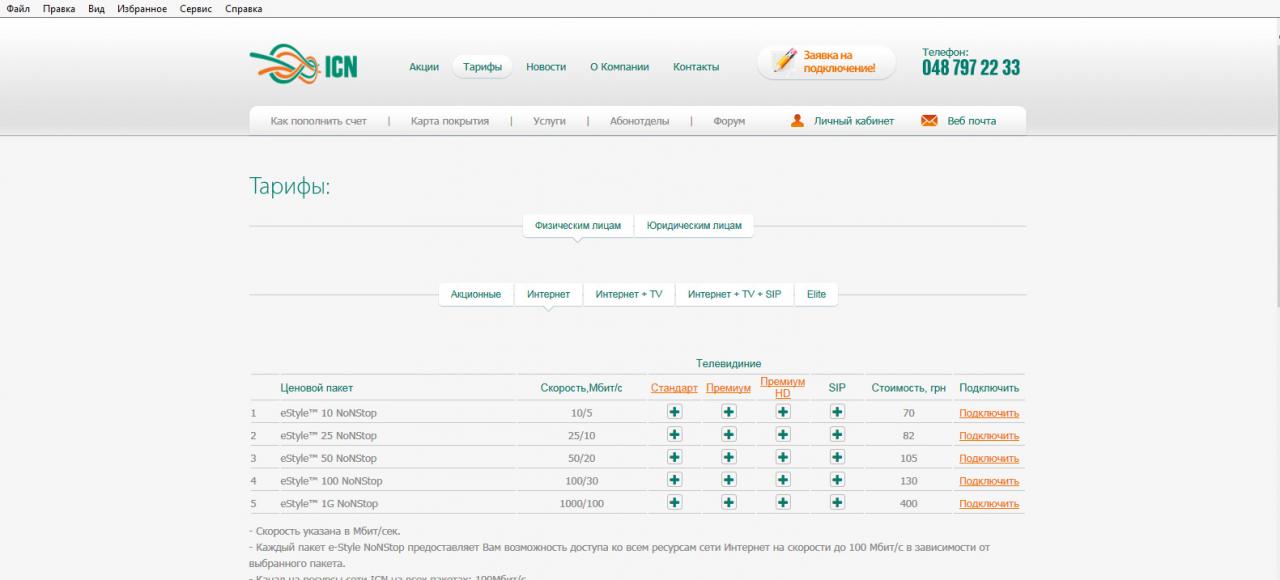Click Стандарт plus icon for eStyle 10 NoNStop

coord(674,412)
